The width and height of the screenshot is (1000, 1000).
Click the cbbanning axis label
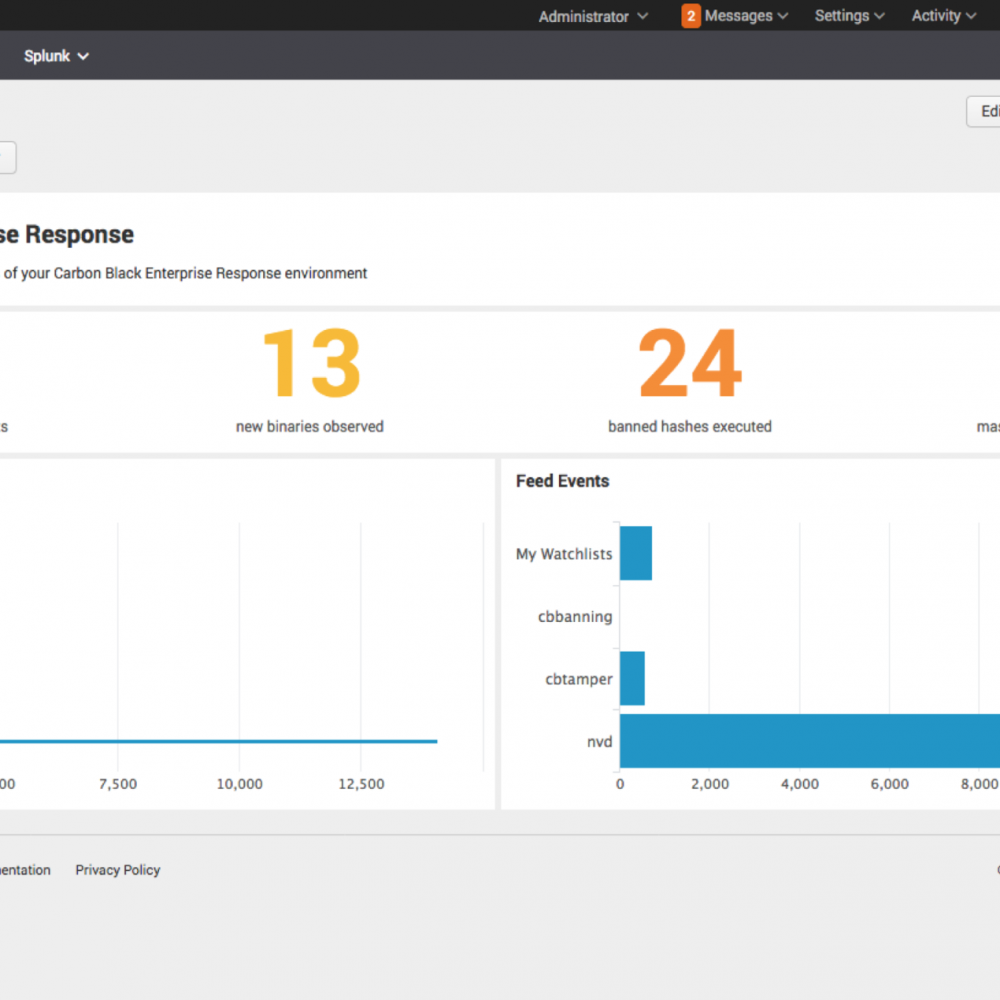[x=575, y=617]
